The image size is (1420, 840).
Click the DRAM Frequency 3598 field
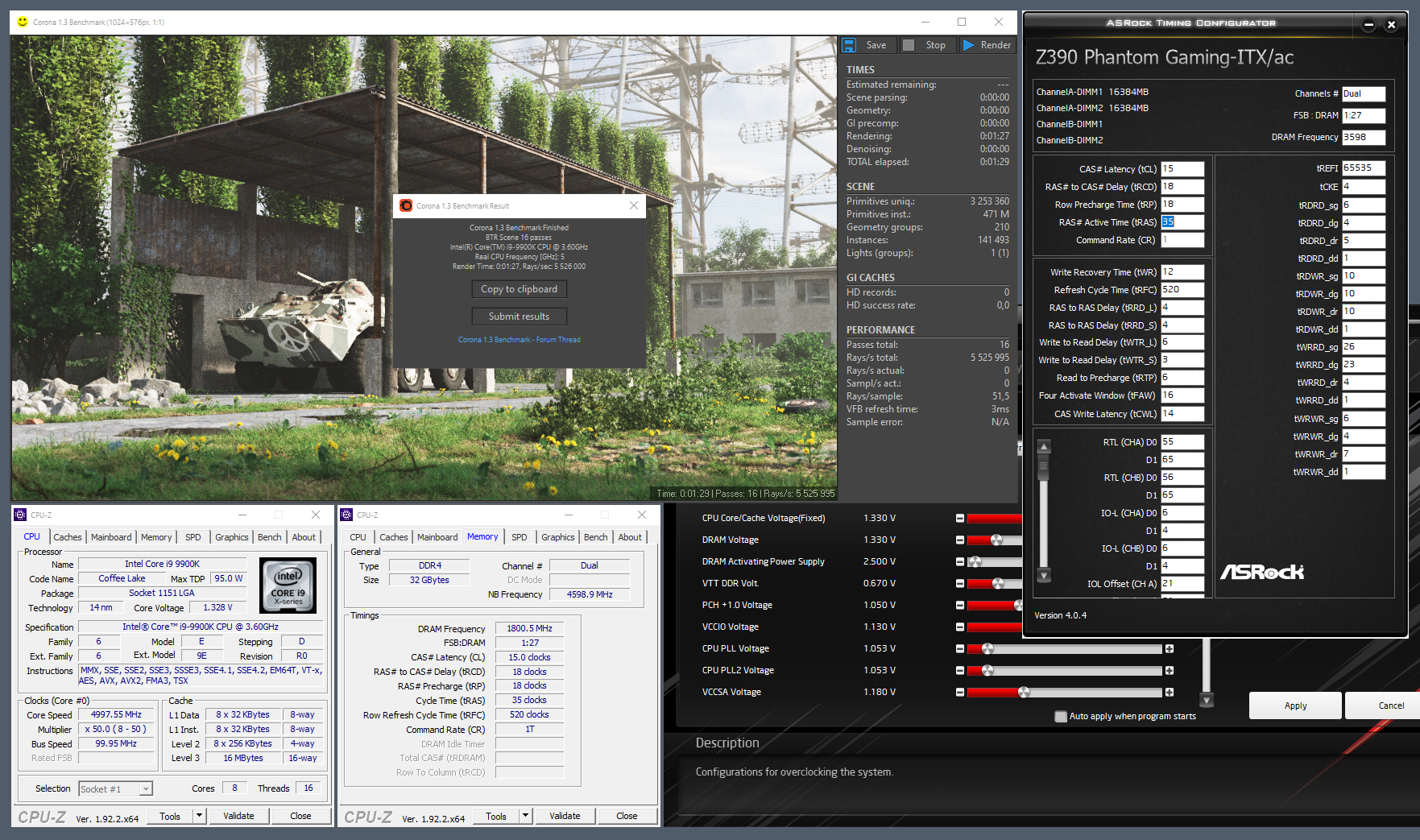point(1364,138)
